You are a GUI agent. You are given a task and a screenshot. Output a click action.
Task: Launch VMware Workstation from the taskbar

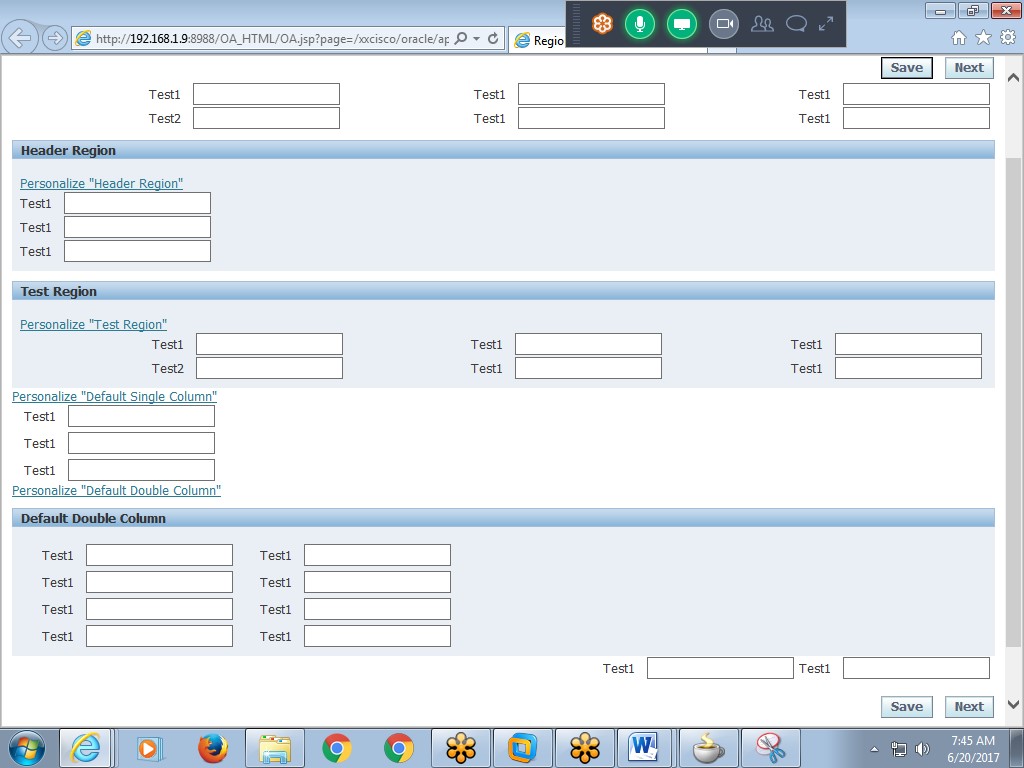(x=521, y=747)
